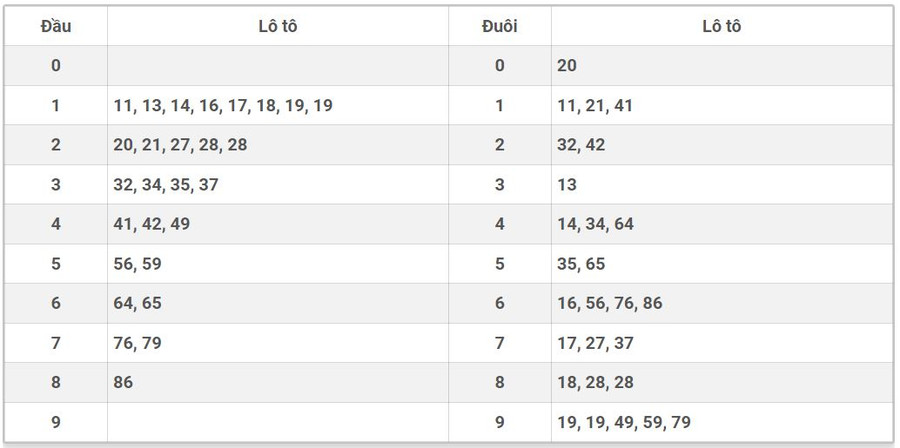Click the cell with 16, 56, 76, 86

click(x=610, y=303)
